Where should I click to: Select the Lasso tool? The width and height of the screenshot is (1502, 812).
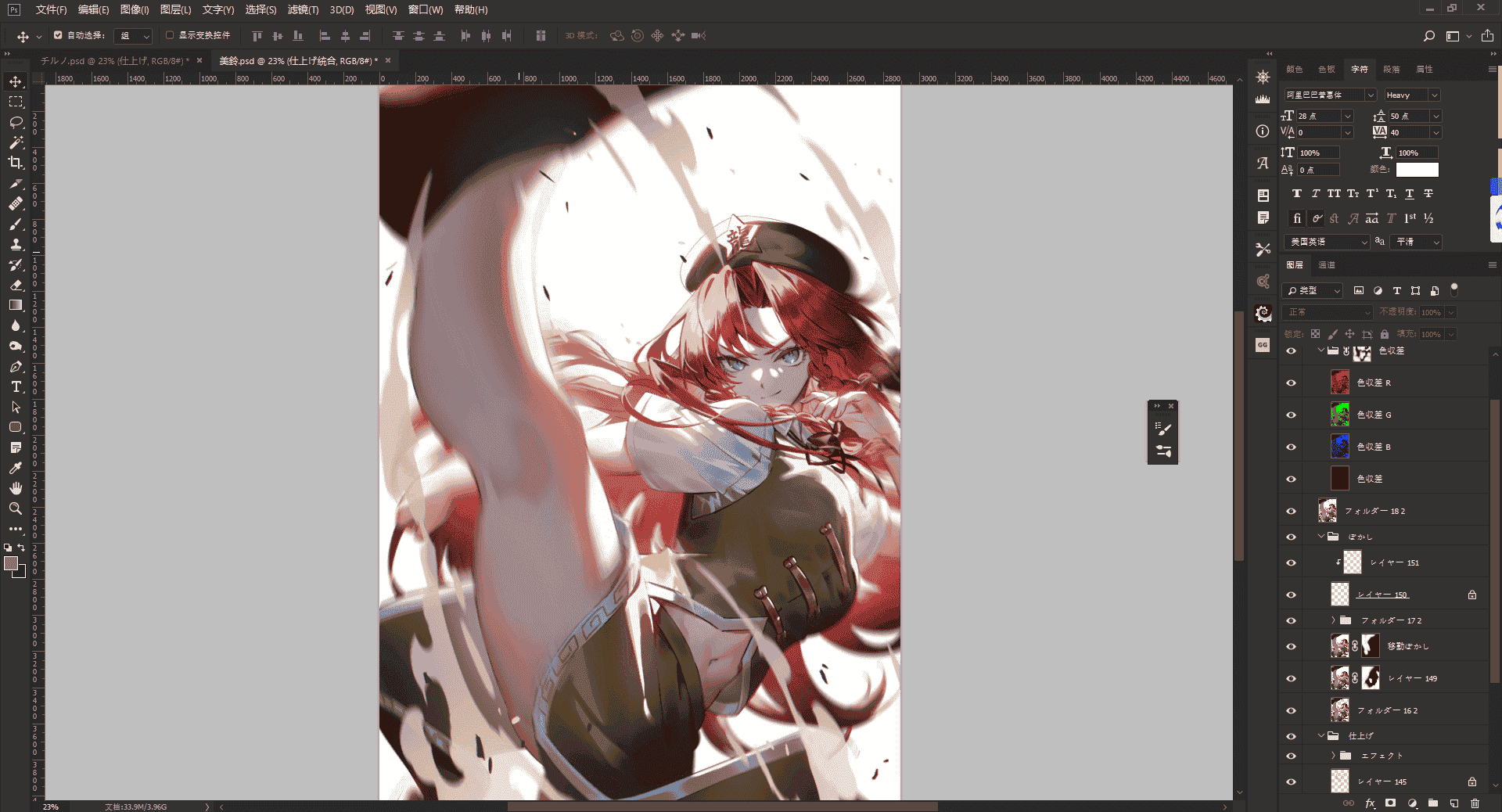pos(16,122)
